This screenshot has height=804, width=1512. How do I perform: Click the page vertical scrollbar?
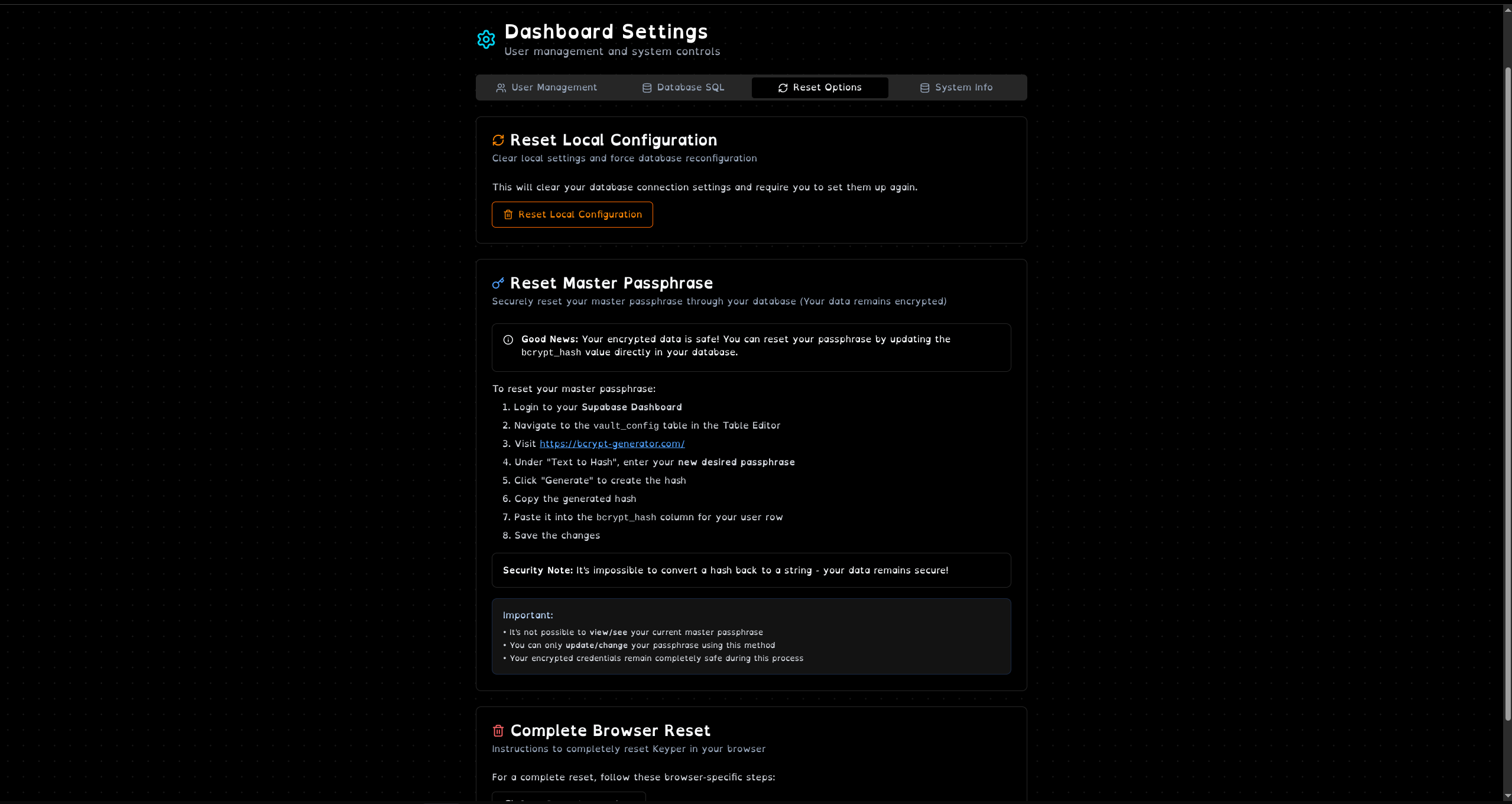click(x=1507, y=393)
